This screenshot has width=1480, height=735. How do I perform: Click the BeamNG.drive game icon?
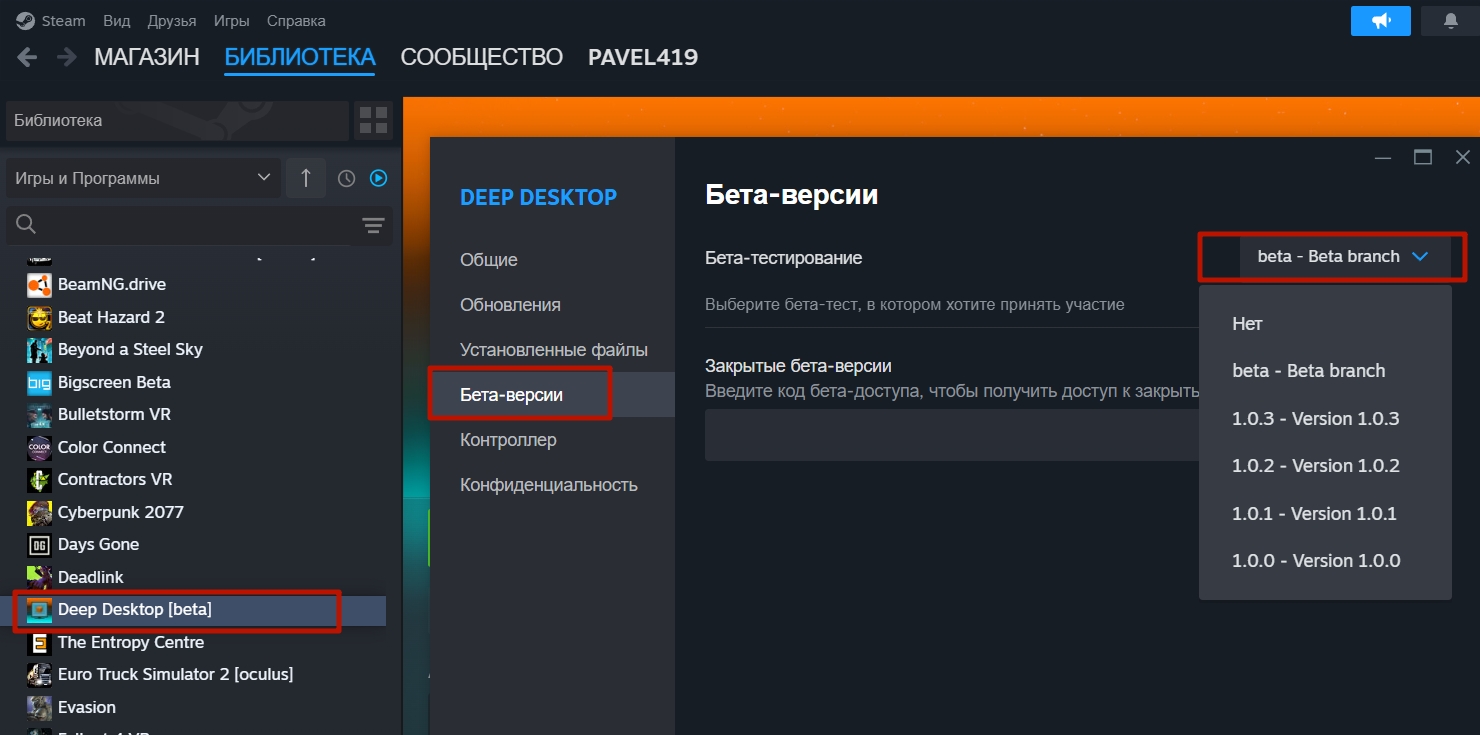pos(39,285)
